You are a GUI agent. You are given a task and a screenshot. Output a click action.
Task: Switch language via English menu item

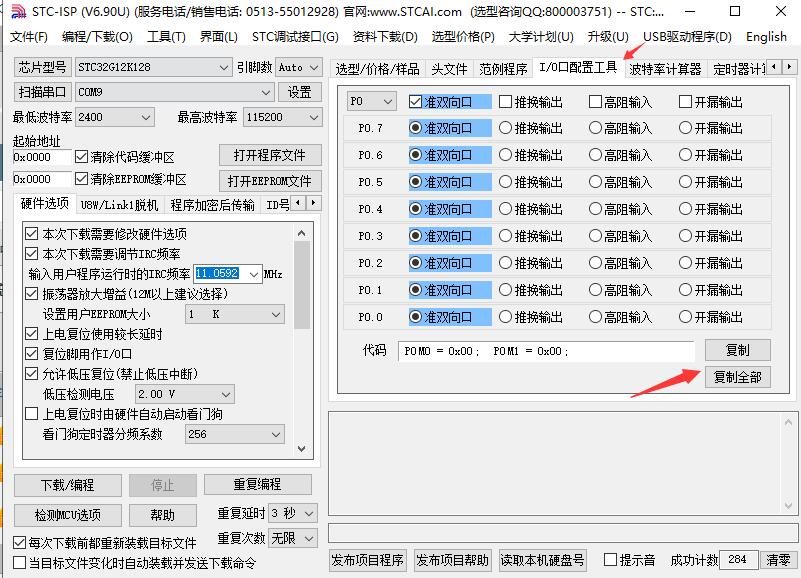(x=766, y=37)
